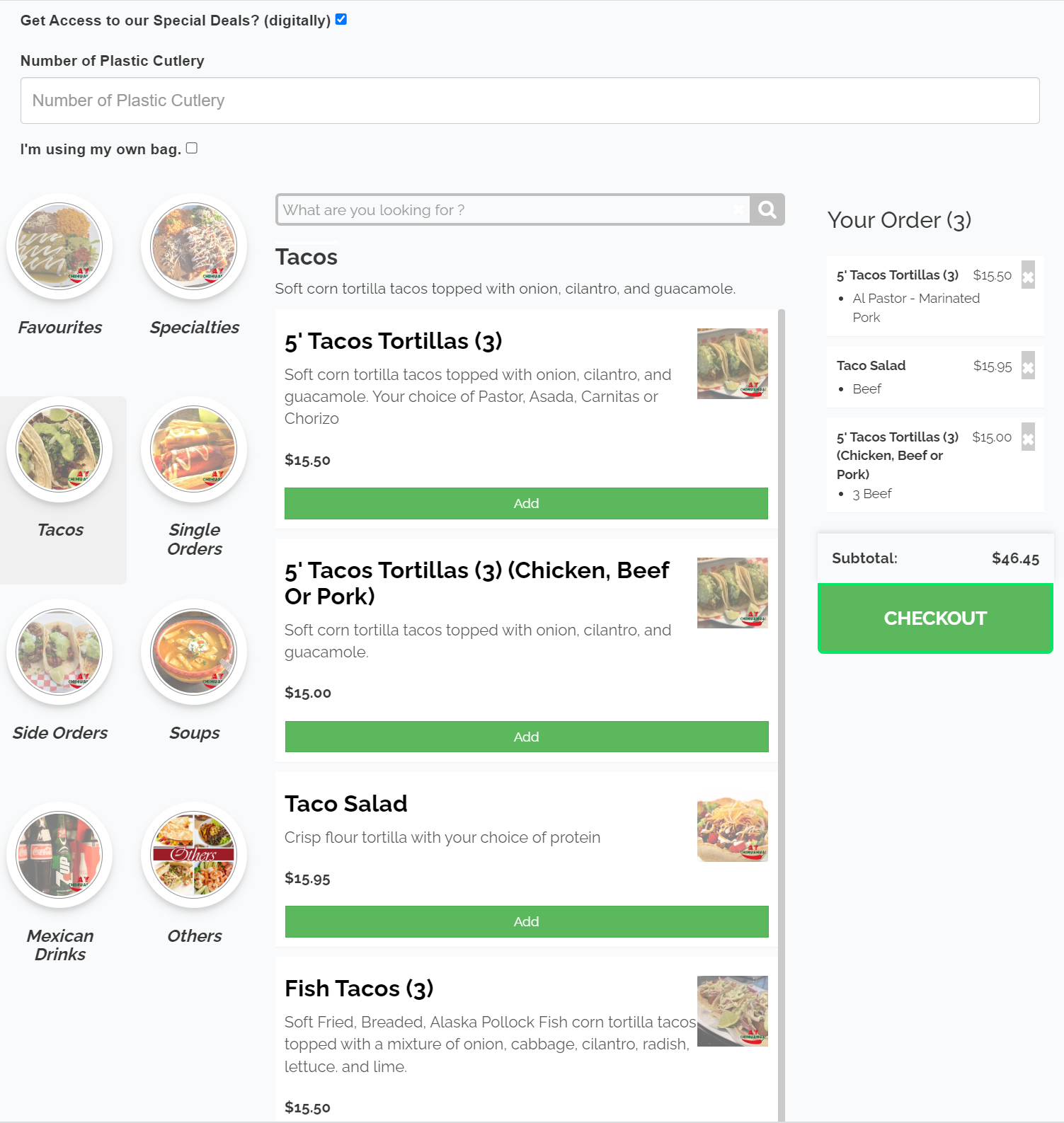Select the Soups category icon
1064x1123 pixels.
tap(194, 652)
